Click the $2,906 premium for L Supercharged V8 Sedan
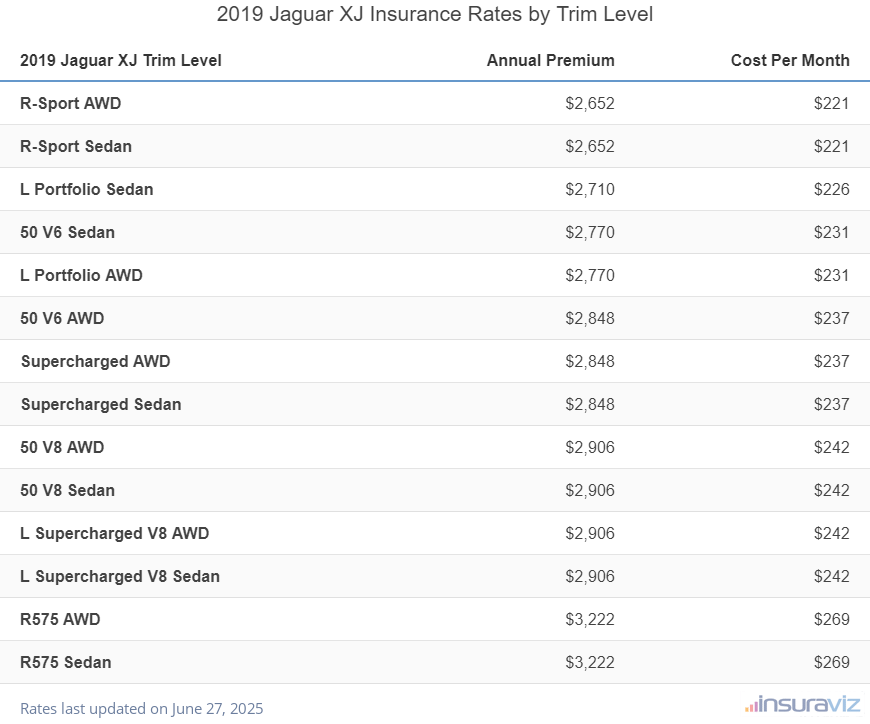This screenshot has width=870, height=724. pyautogui.click(x=590, y=576)
